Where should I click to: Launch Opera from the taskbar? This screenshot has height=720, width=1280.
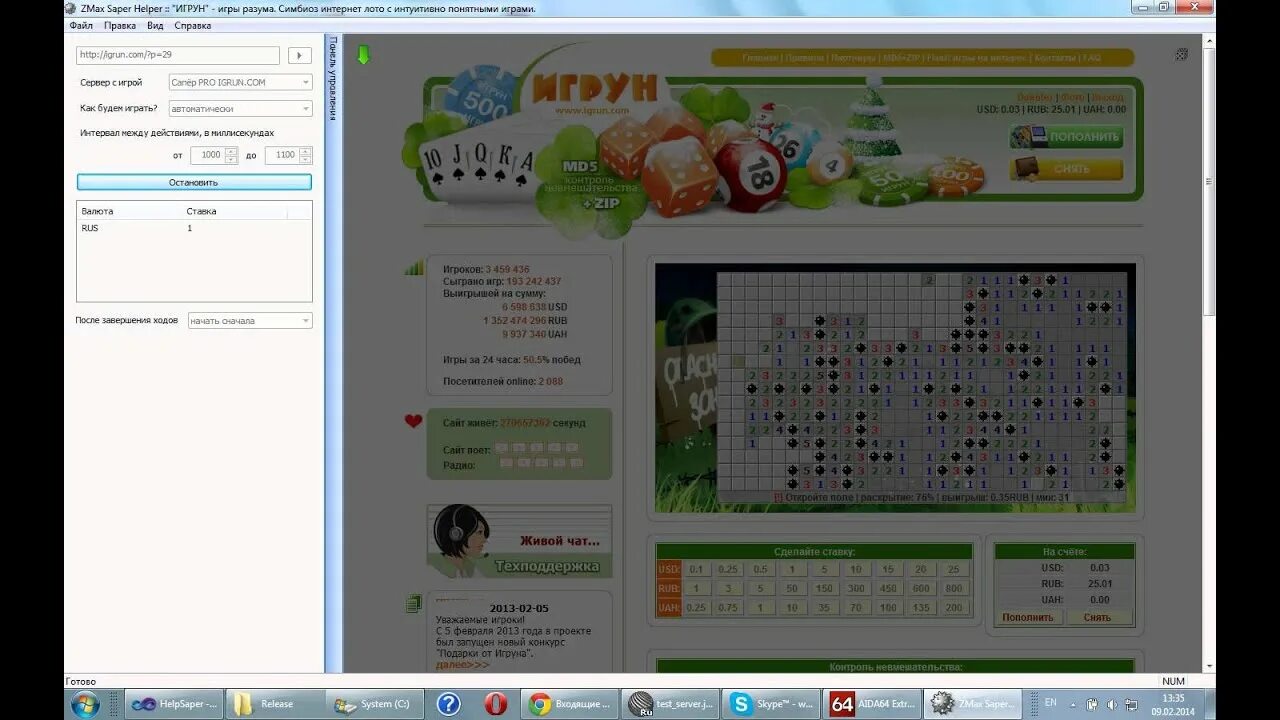pos(496,704)
